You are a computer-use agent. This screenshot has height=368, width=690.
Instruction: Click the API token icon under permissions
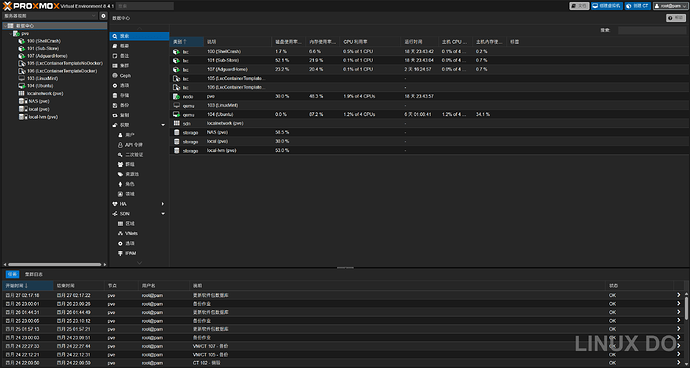pos(120,145)
